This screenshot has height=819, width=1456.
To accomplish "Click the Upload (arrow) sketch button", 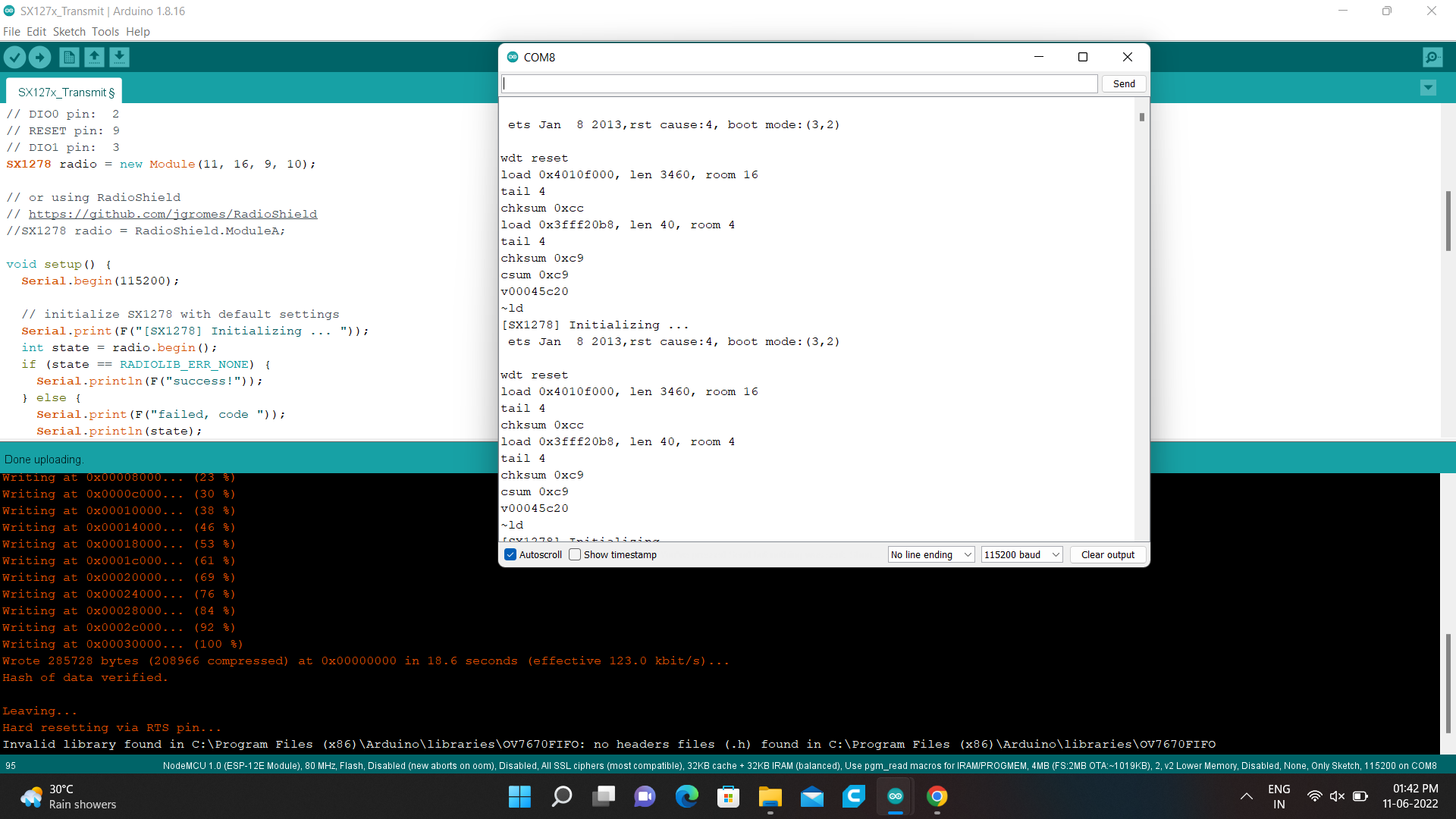I will coord(39,57).
